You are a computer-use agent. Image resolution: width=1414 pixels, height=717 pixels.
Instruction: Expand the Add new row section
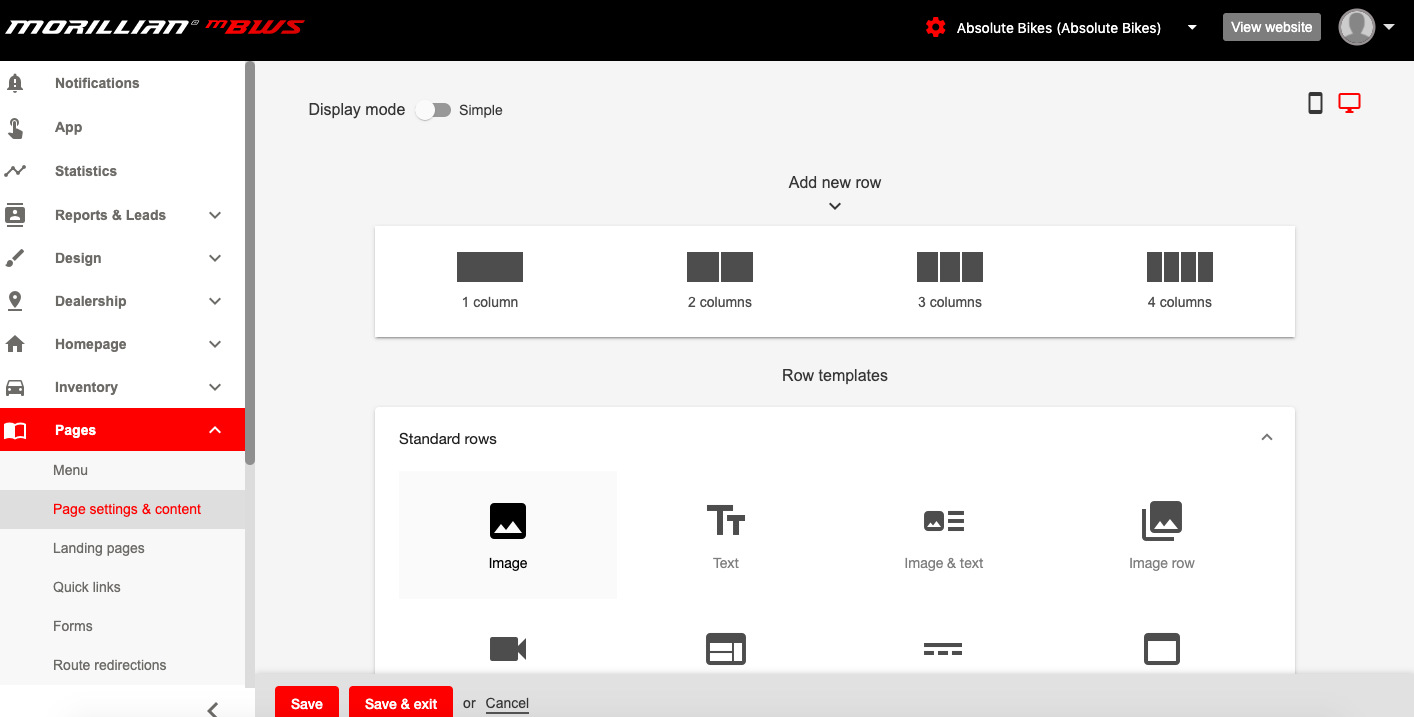tap(834, 206)
